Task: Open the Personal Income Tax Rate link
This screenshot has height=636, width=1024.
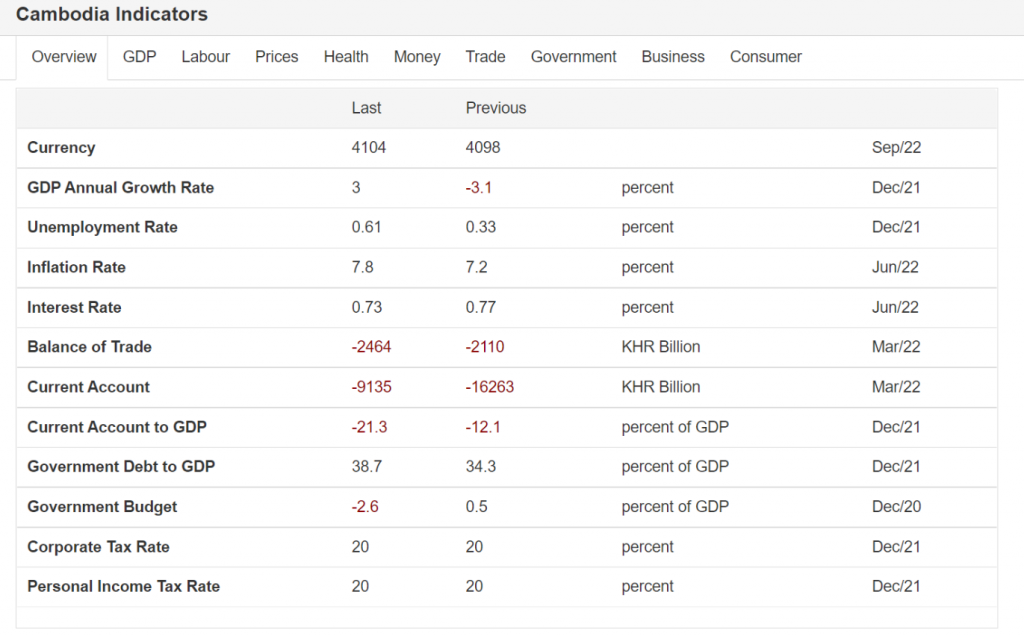Action: pyautogui.click(x=123, y=587)
